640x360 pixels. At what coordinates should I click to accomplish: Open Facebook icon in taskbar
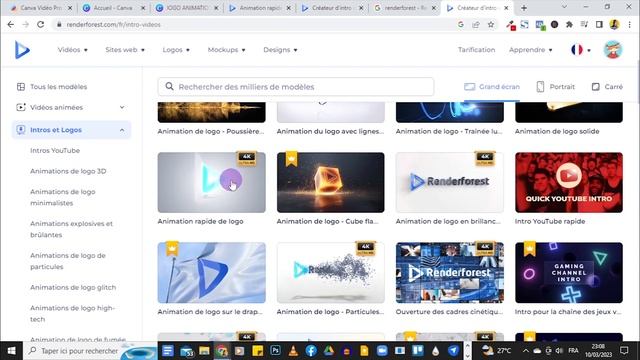[311, 351]
